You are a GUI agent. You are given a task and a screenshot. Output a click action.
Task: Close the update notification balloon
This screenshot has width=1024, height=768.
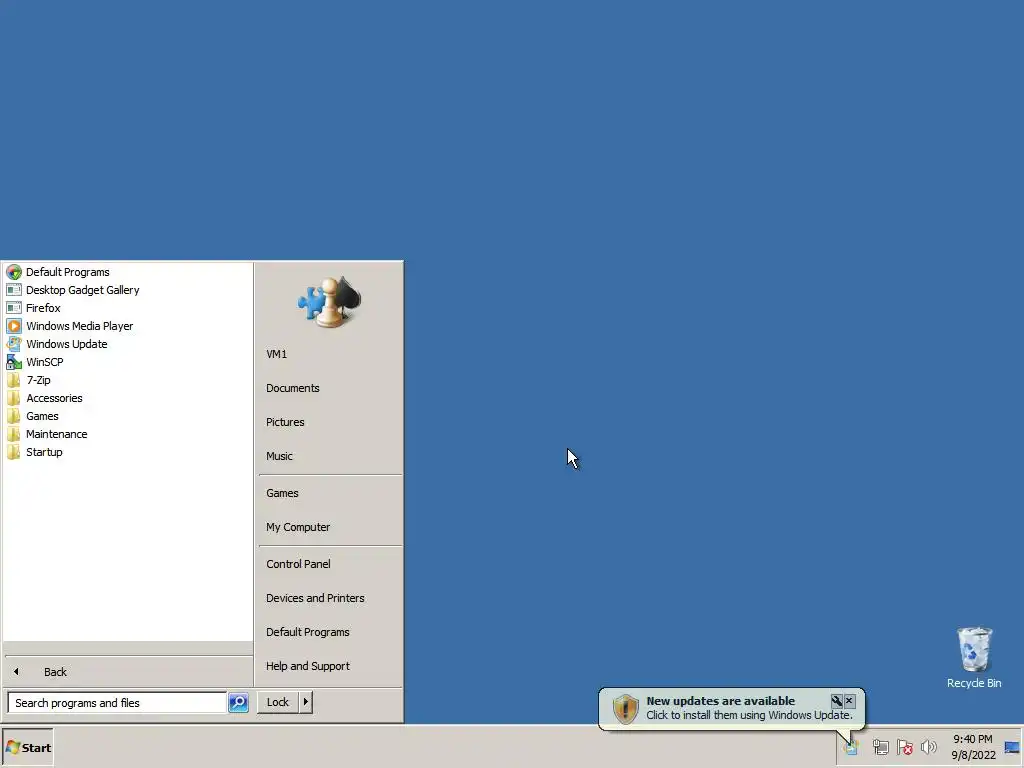pos(849,701)
